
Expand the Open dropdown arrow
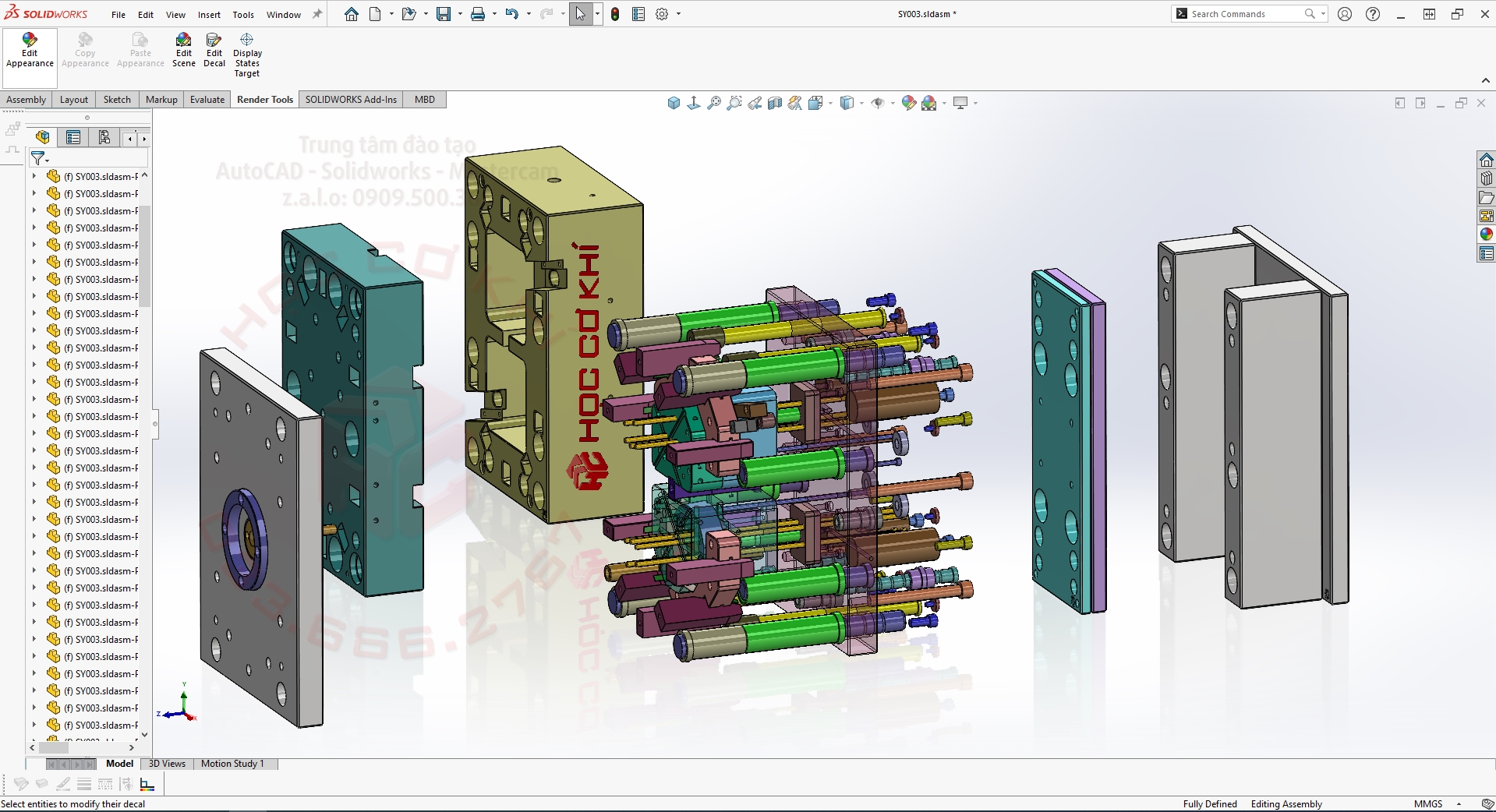tap(426, 14)
